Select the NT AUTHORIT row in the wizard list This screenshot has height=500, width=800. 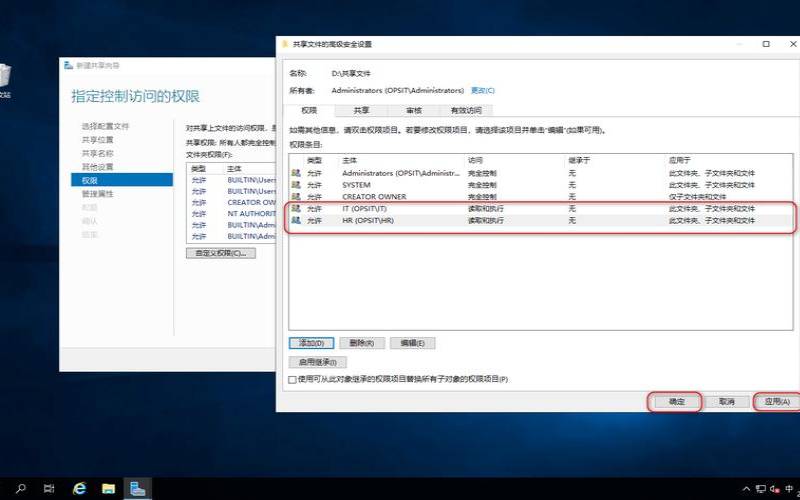(x=232, y=214)
